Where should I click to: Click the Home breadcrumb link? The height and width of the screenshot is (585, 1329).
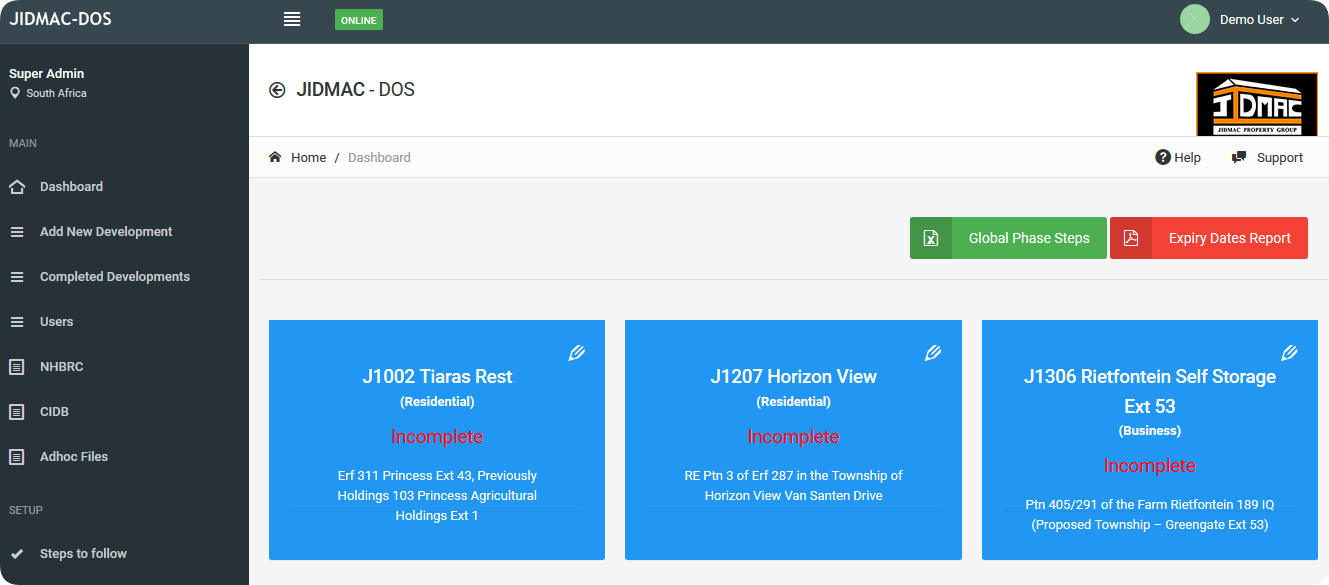tap(308, 157)
